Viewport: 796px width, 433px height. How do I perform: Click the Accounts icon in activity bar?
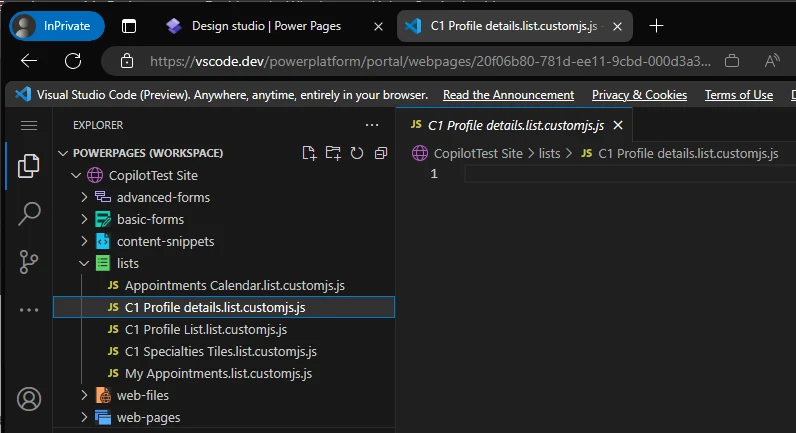tap(29, 399)
